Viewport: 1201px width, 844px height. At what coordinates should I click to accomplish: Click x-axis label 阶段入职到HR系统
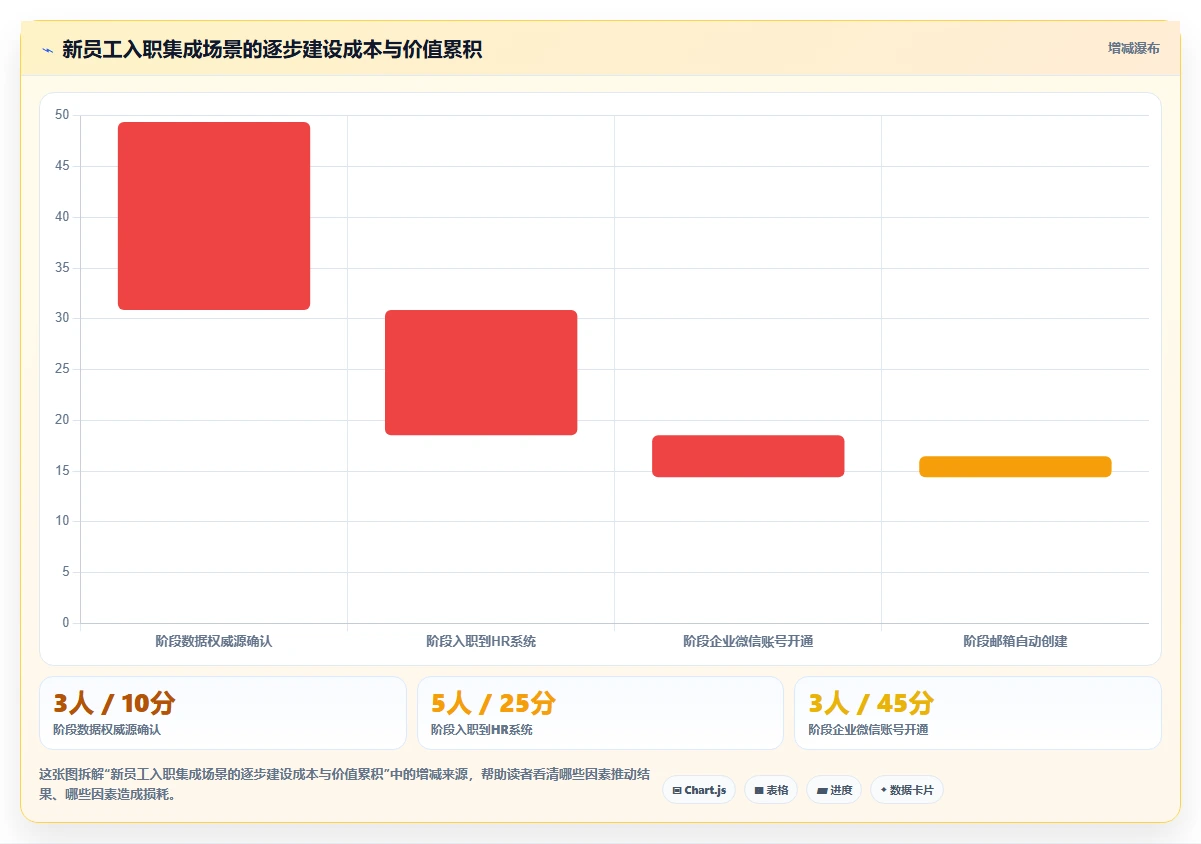click(x=481, y=641)
